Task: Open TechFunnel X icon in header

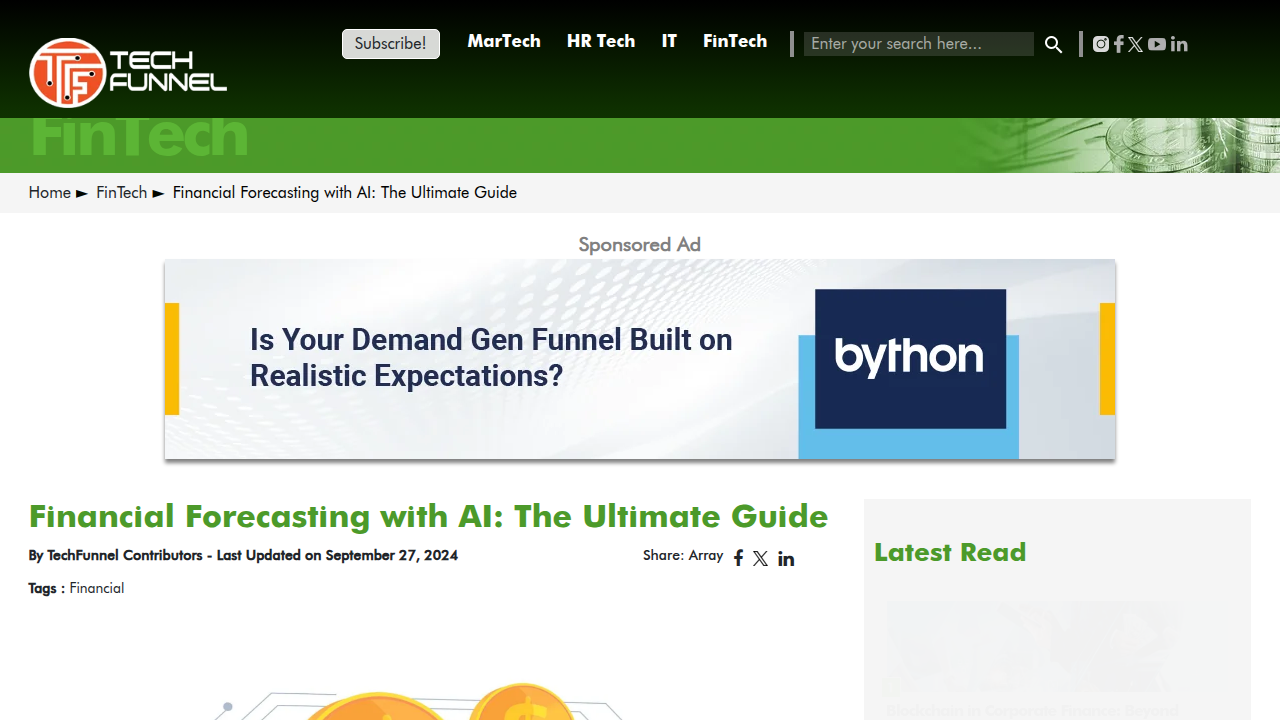Action: coord(1136,44)
